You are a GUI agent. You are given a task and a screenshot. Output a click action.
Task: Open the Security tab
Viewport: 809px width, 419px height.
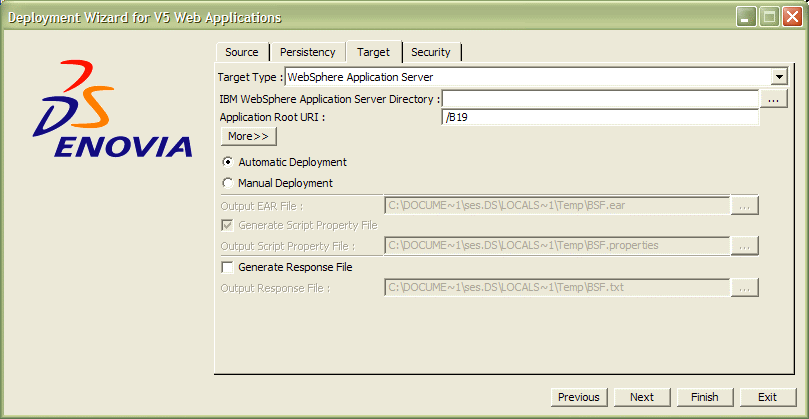tap(431, 52)
